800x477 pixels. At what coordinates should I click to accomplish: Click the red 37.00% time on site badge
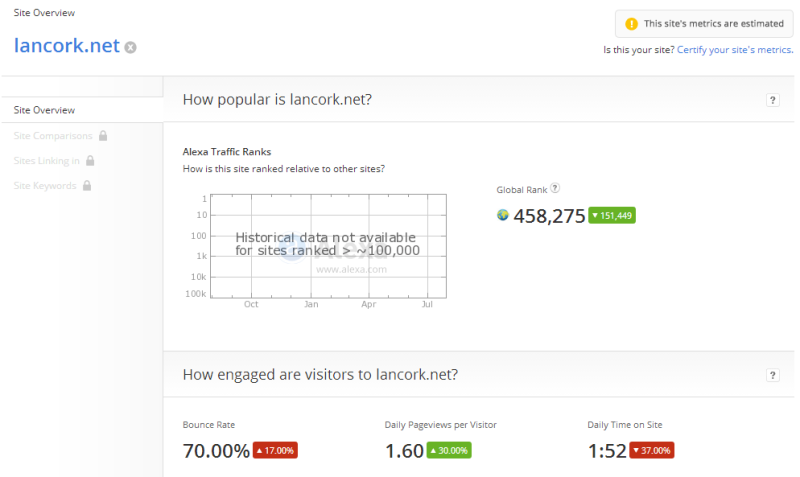[651, 451]
